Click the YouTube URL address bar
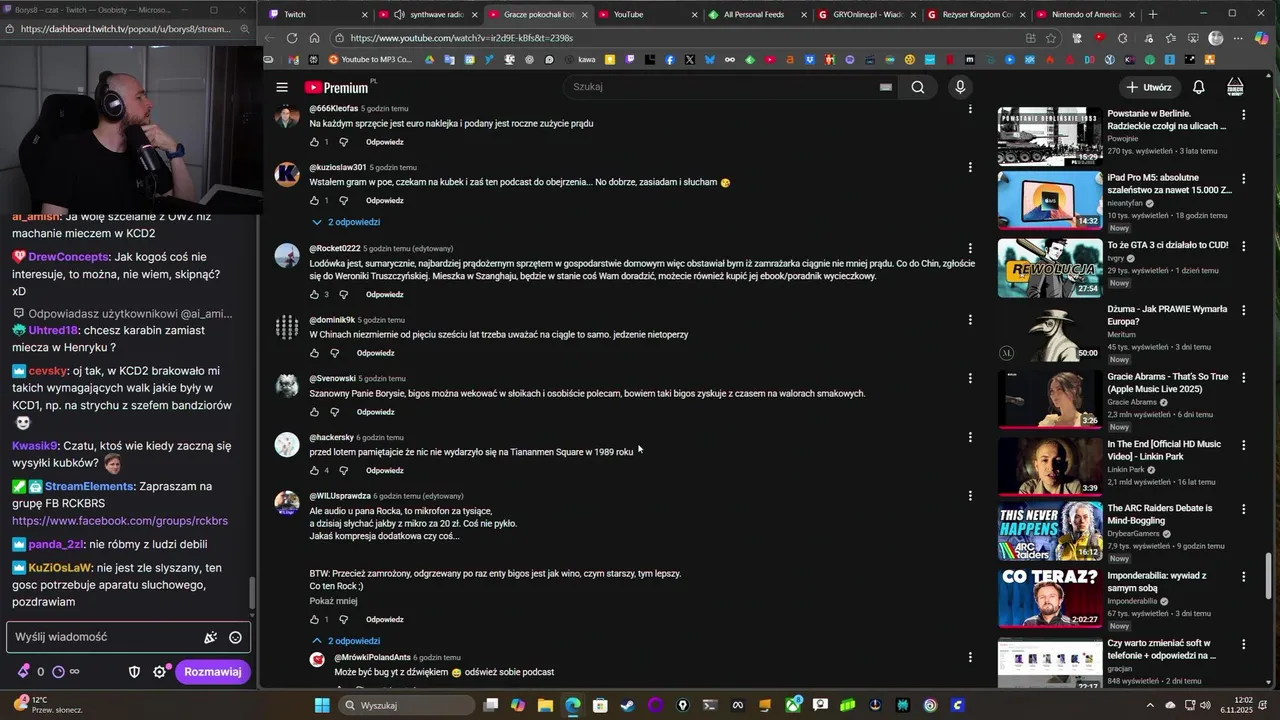Viewport: 1280px width, 720px height. [x=680, y=38]
